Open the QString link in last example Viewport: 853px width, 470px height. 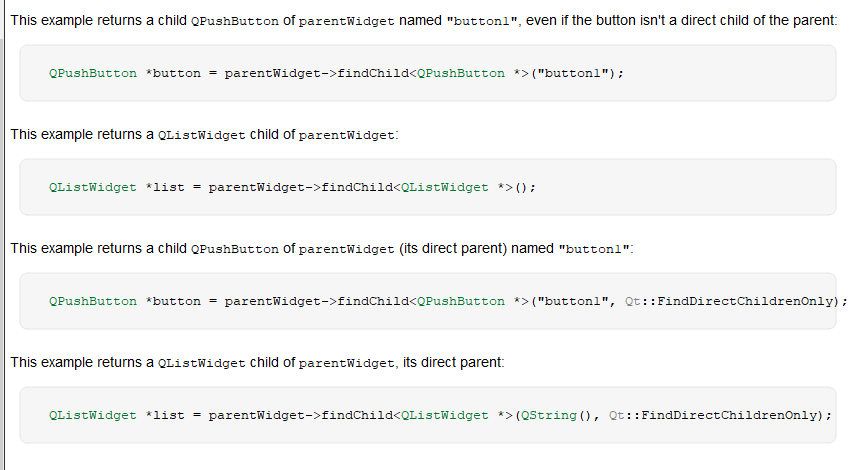548,416
